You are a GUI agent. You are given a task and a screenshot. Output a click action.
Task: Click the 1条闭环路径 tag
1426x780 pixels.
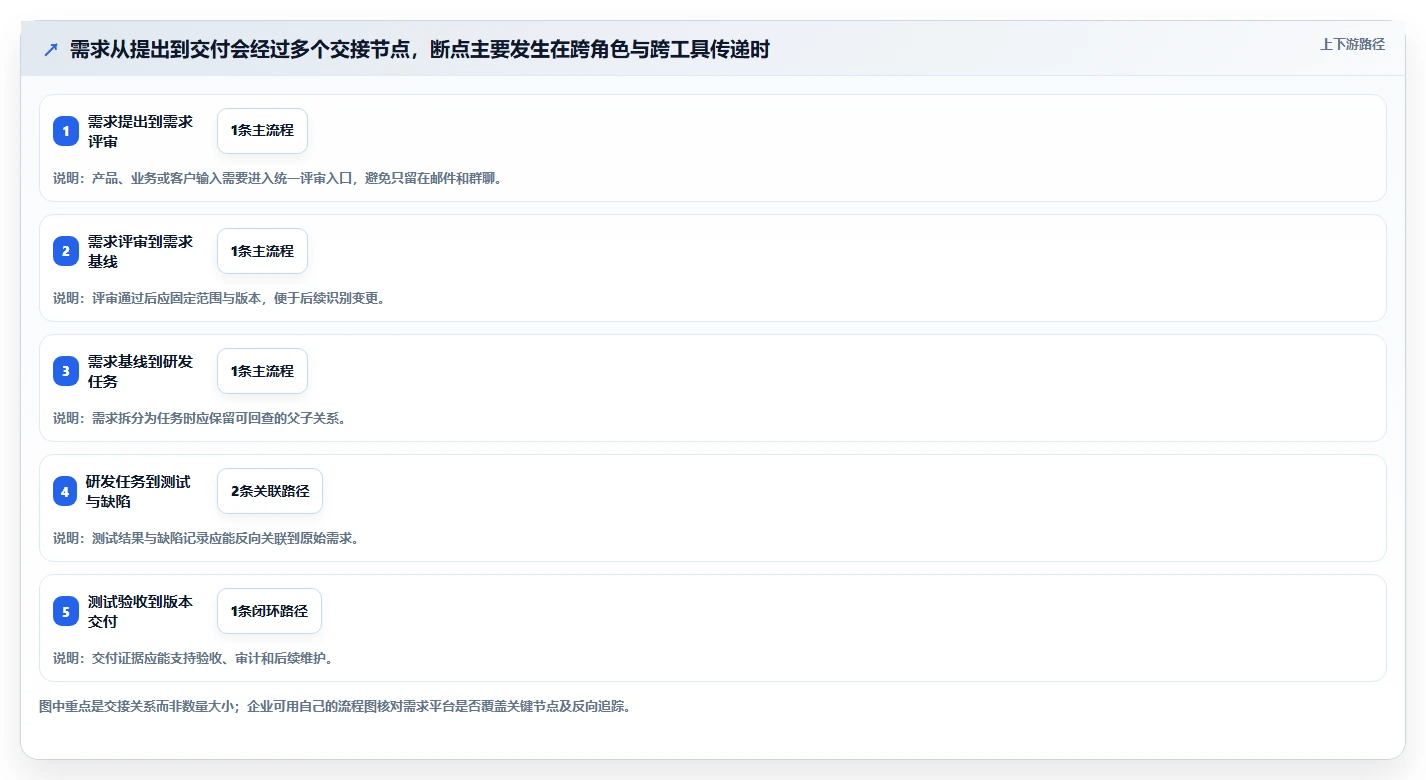click(x=269, y=611)
